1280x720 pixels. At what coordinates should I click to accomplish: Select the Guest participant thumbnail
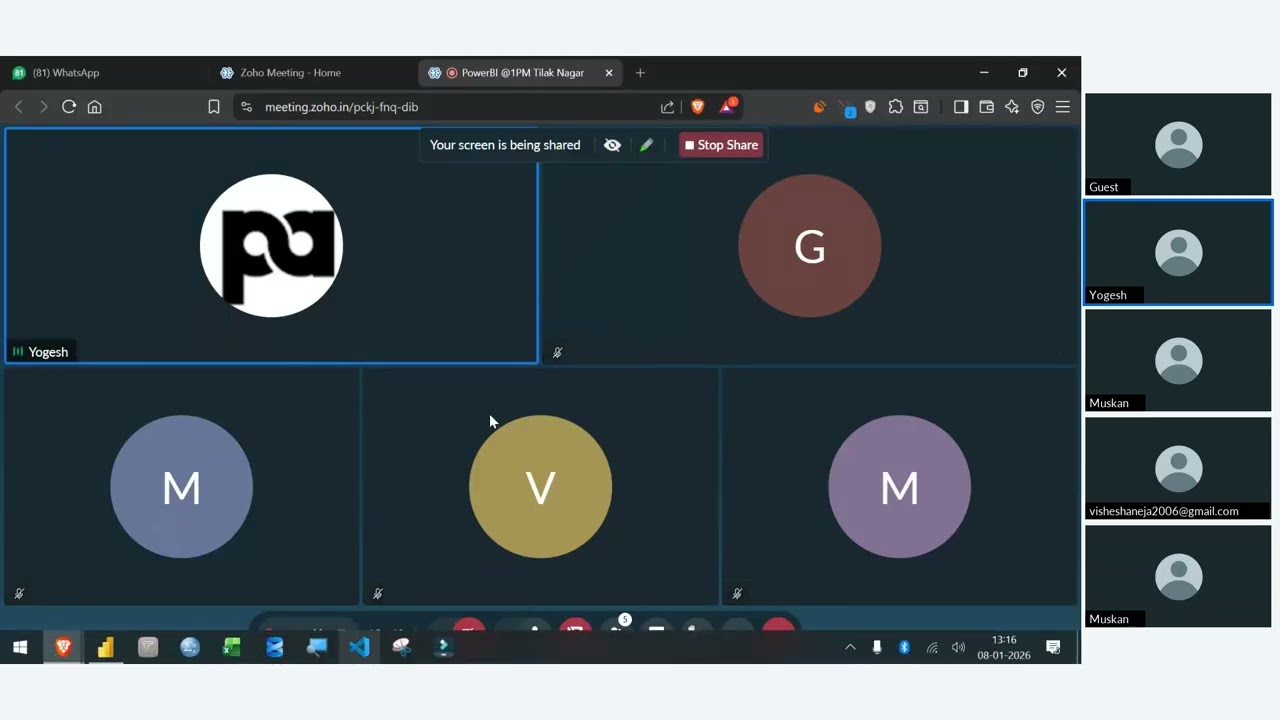tap(1178, 145)
